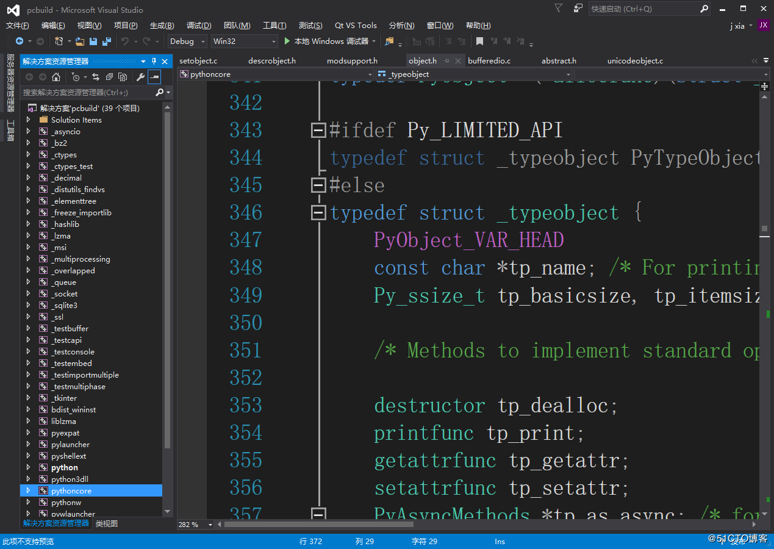
Task: Open Solution Explorer window options arrow
Action: click(143, 61)
